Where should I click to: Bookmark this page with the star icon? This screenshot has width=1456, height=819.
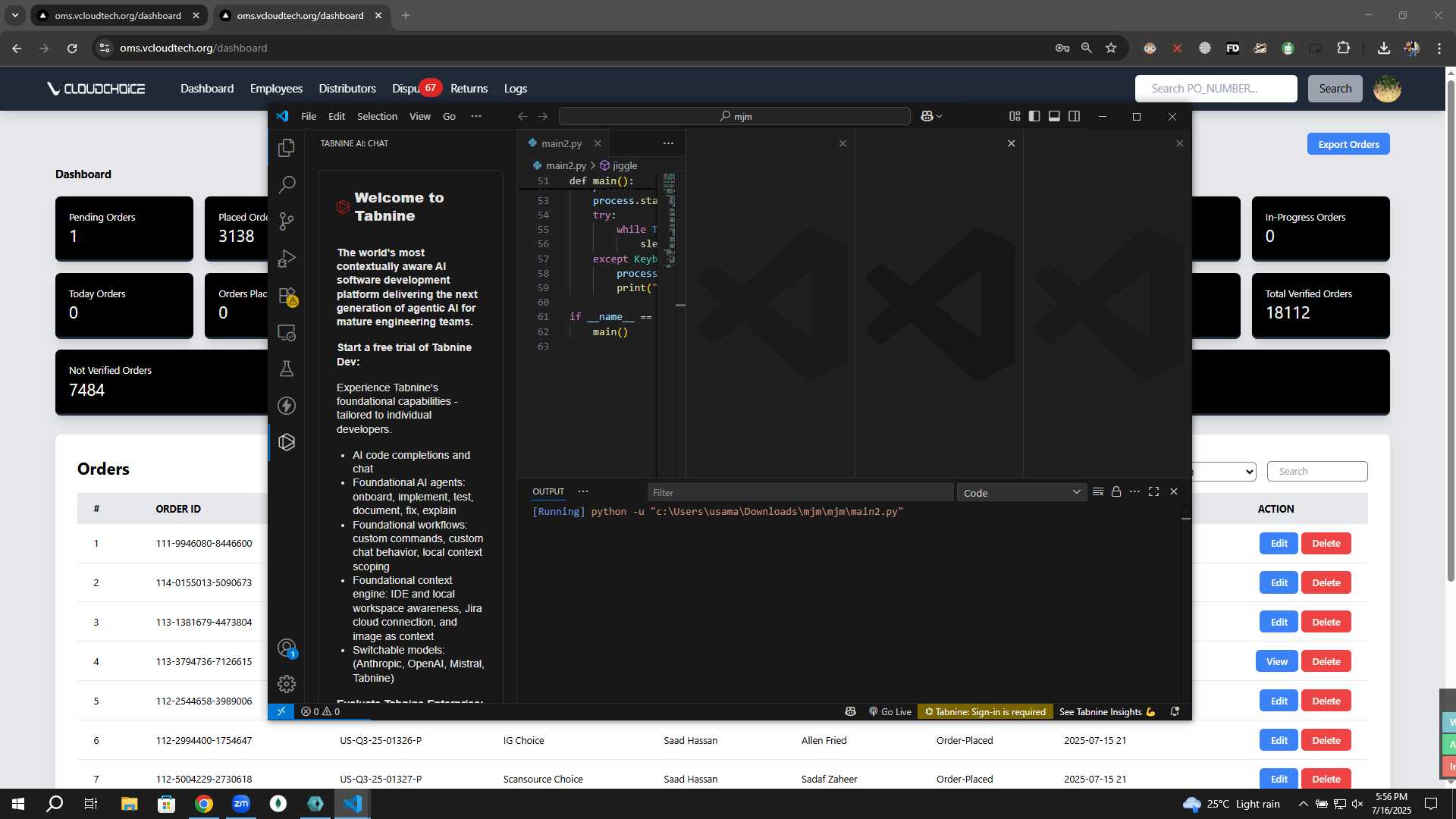click(1111, 48)
